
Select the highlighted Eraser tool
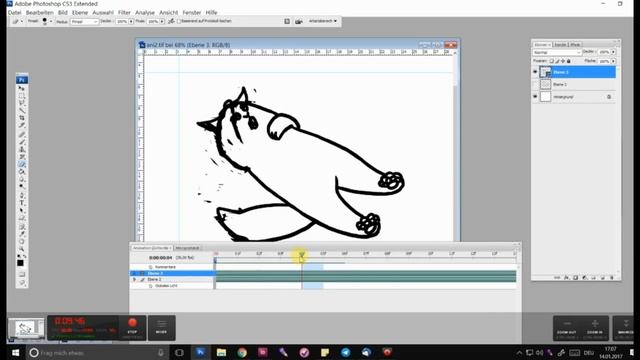[x=22, y=164]
